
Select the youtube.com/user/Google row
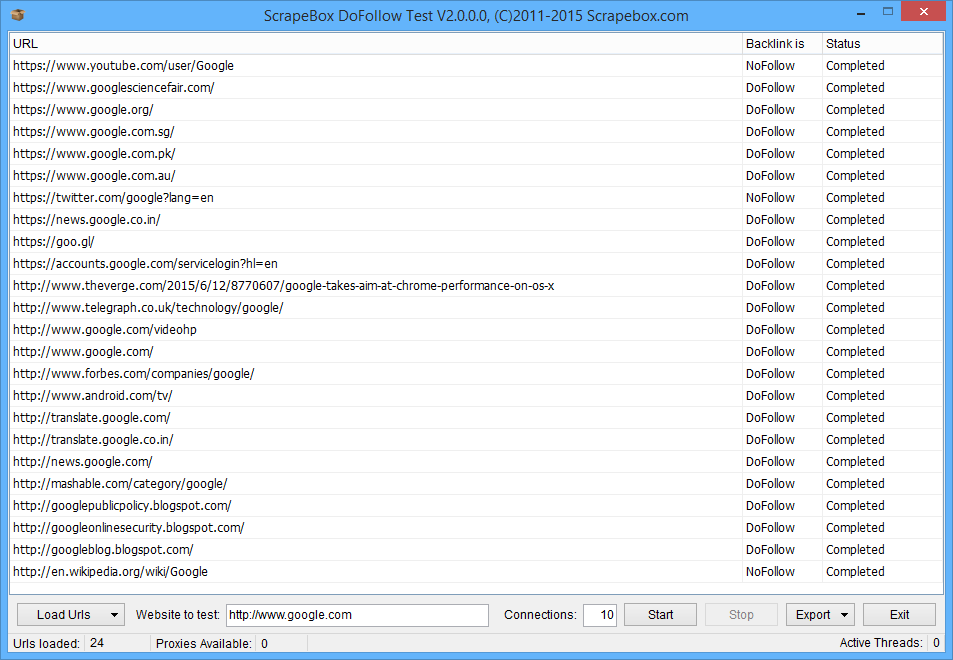[x=124, y=66]
